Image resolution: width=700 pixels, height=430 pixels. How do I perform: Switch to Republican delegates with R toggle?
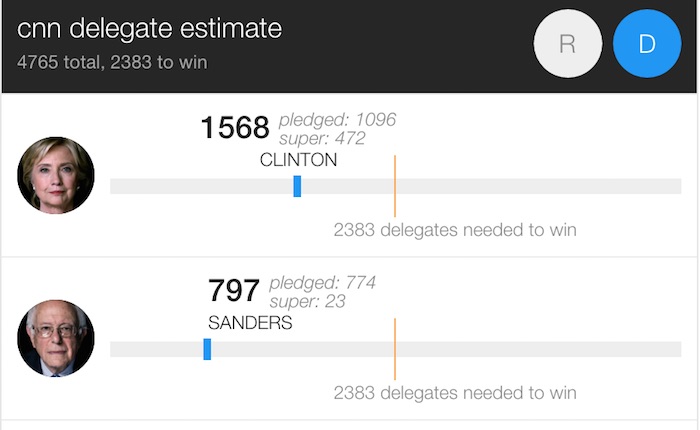click(567, 45)
